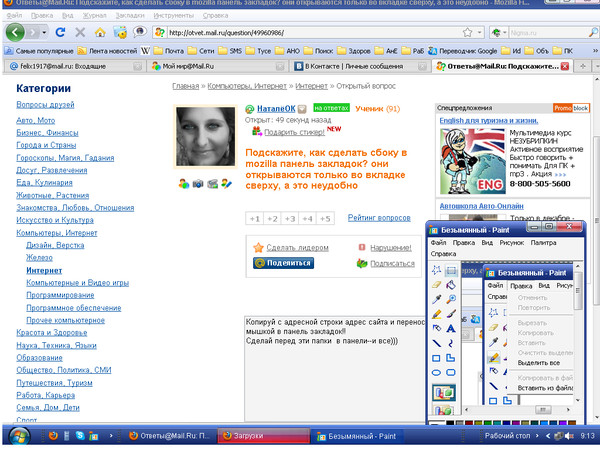Click the Wikipedia W bookmark icon
Viewport: 600px width, 450px height.
(x=145, y=51)
